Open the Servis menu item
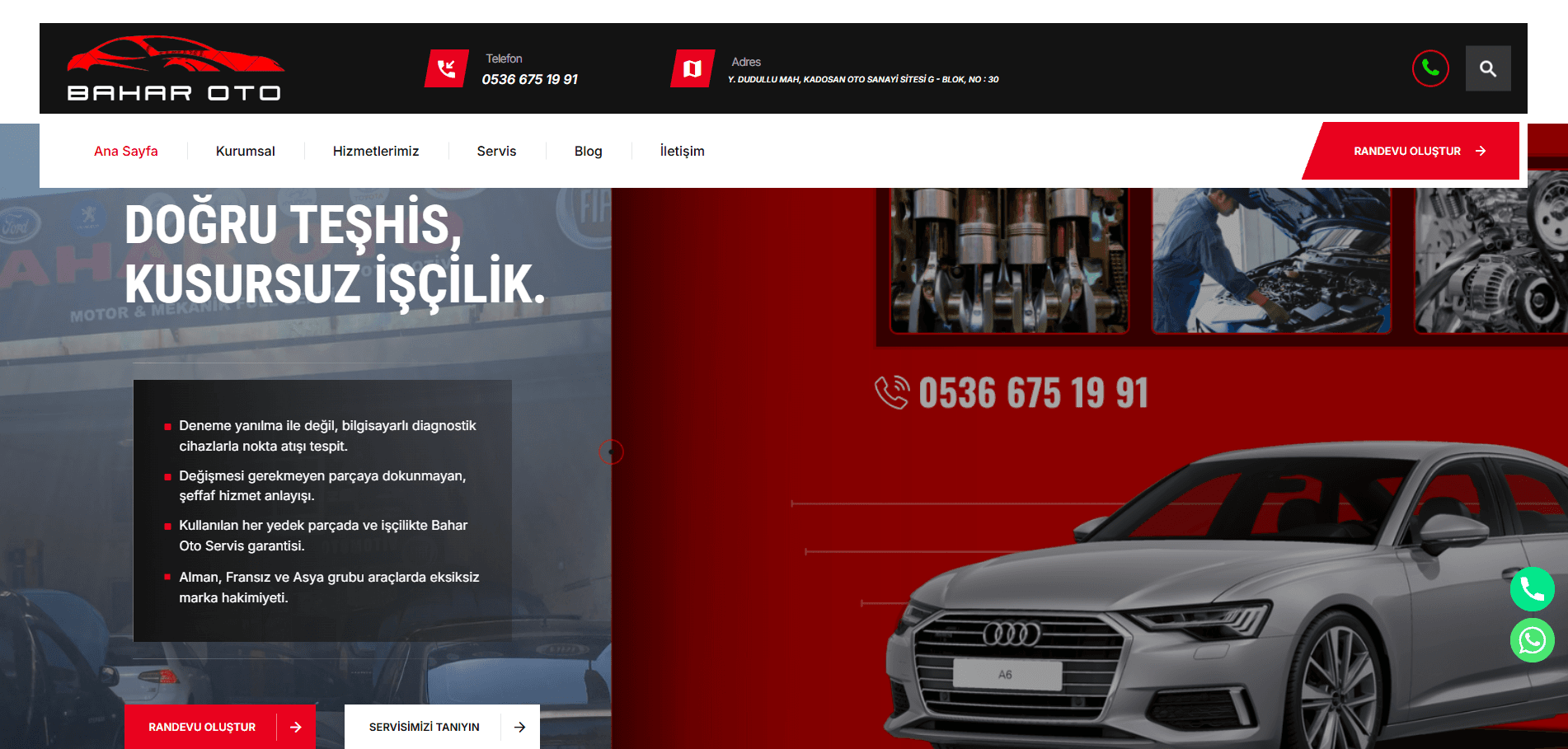The height and width of the screenshot is (749, 1568). [496, 151]
